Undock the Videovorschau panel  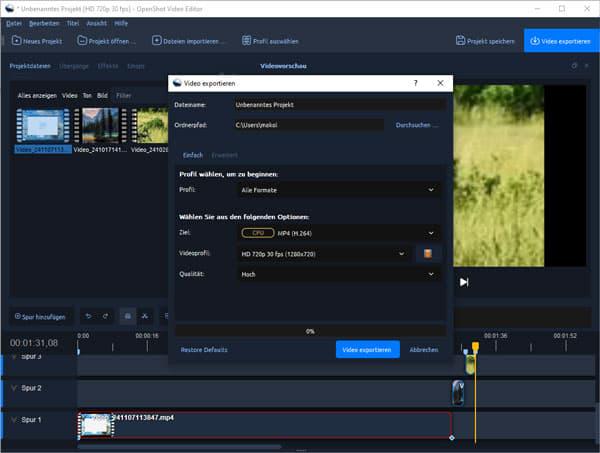(574, 66)
